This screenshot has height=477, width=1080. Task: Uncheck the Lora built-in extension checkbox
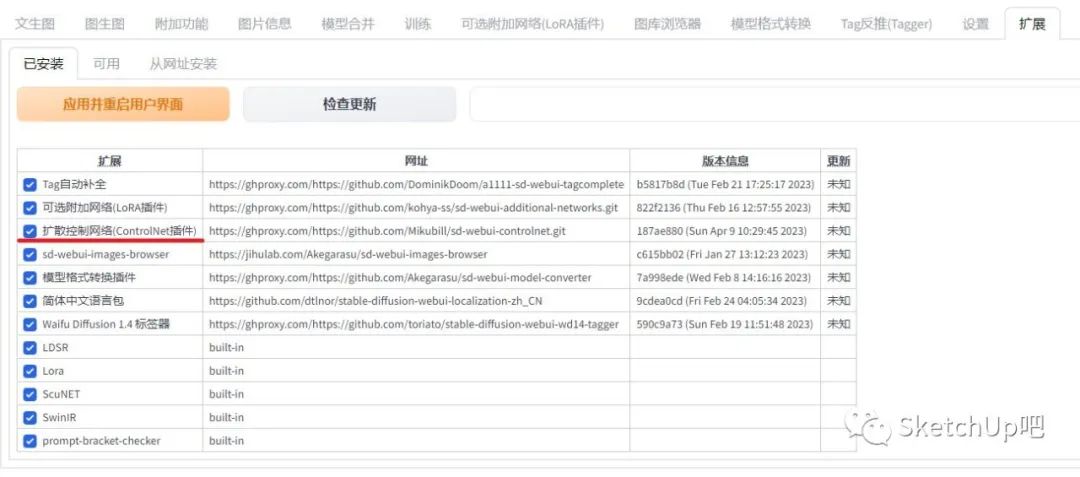pos(30,371)
